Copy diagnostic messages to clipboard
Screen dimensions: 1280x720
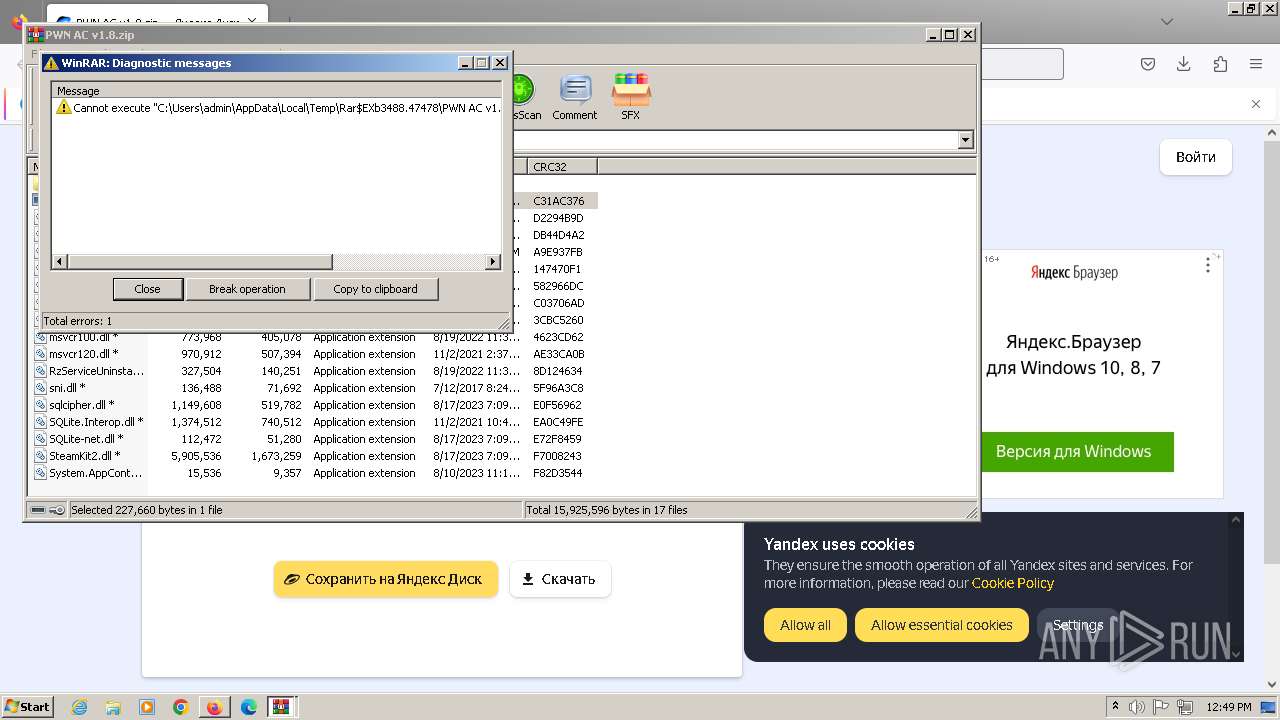click(375, 289)
